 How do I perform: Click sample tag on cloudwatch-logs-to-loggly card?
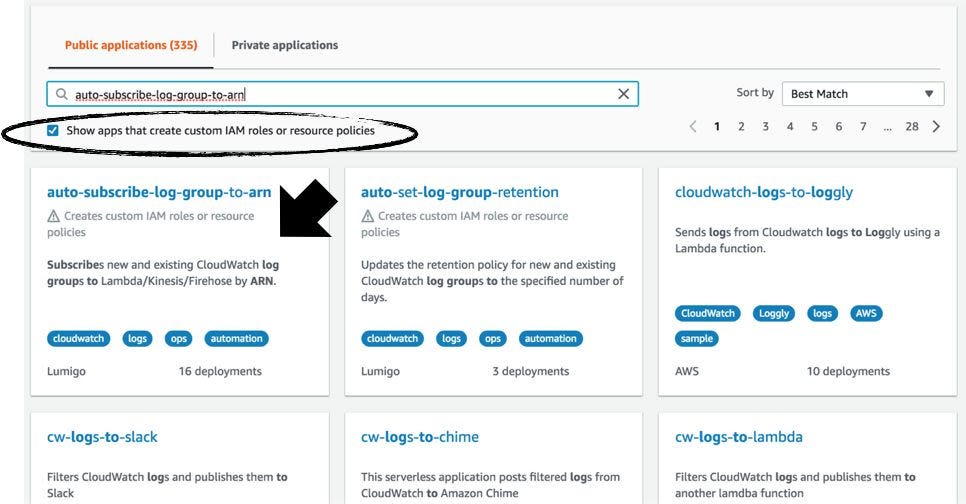[x=697, y=338]
